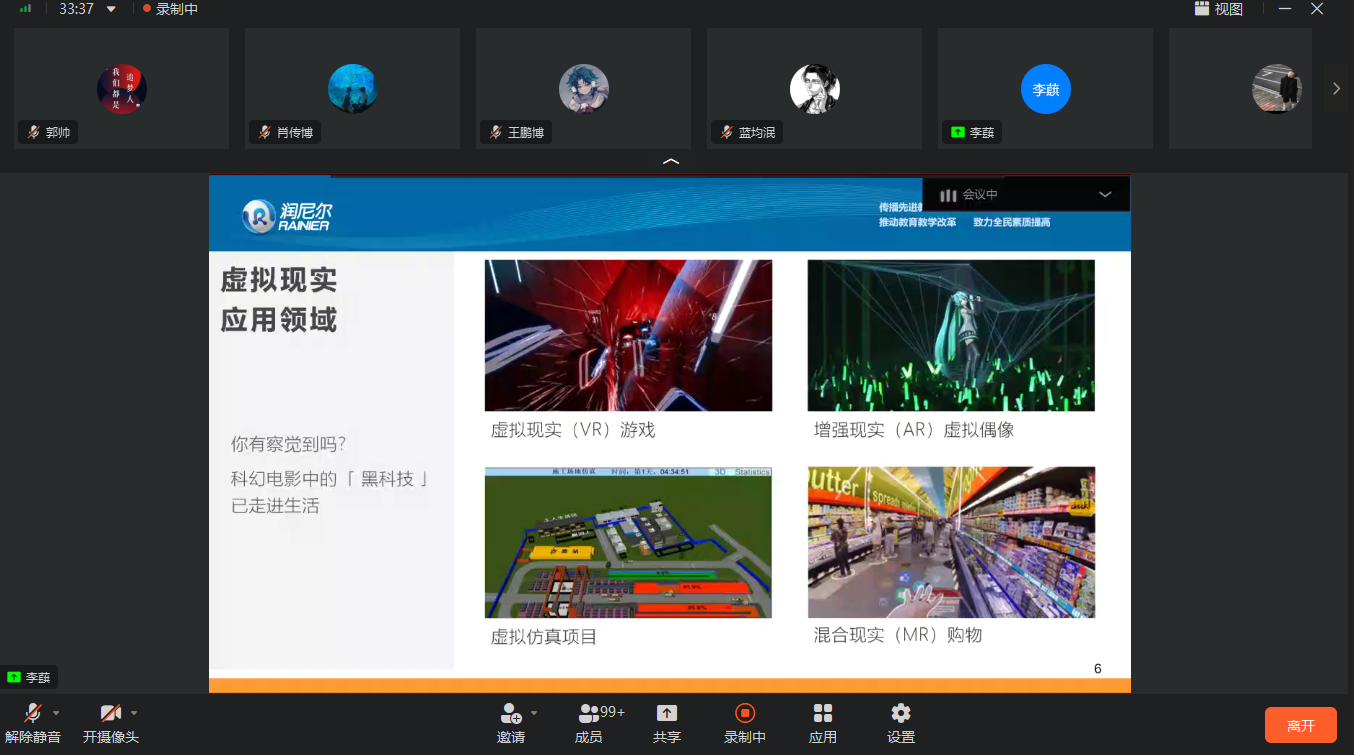The height and width of the screenshot is (755, 1354).
Task: Select 李蕻's participant video tile
Action: coord(1045,89)
